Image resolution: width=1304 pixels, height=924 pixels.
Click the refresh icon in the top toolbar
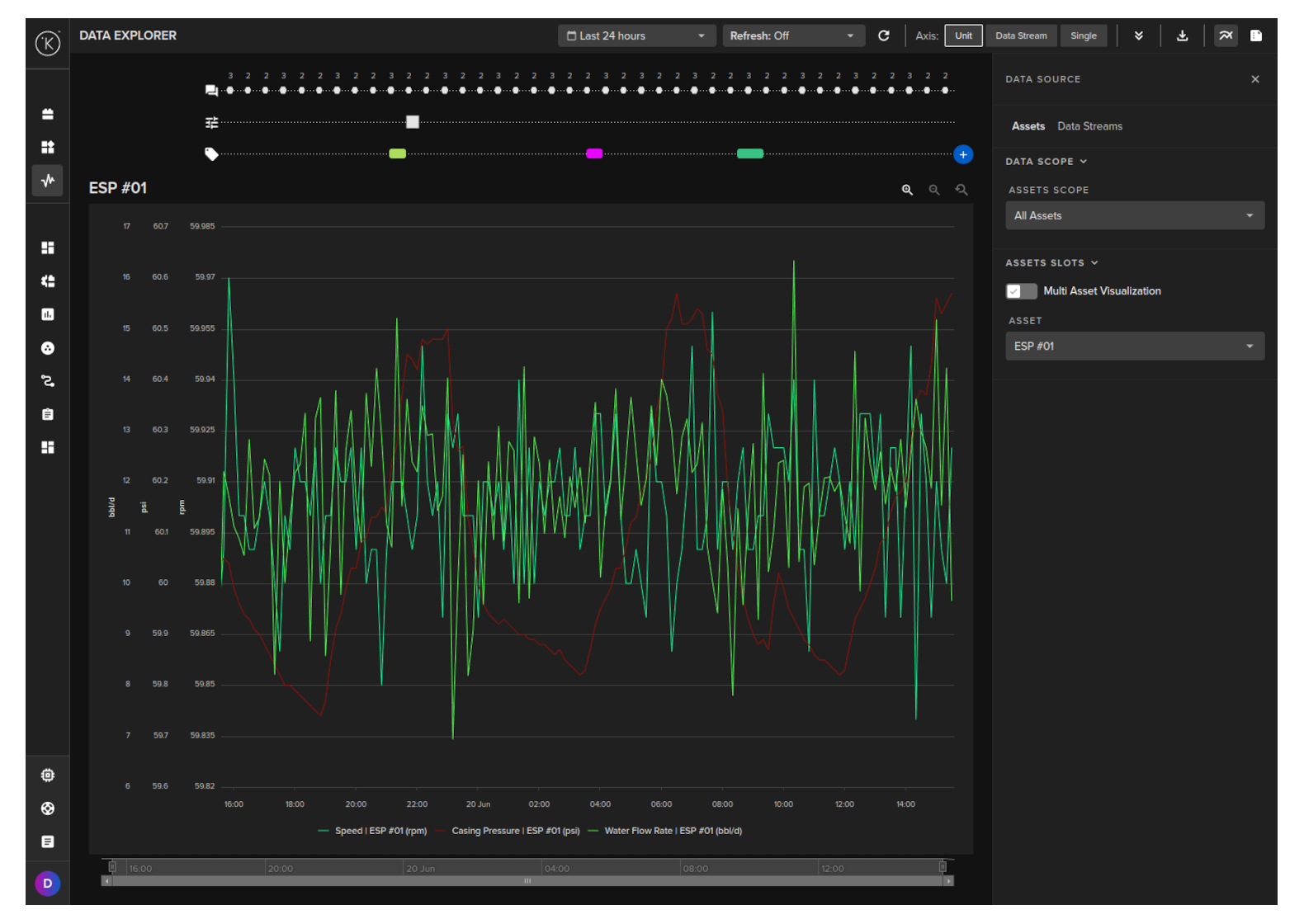883,35
